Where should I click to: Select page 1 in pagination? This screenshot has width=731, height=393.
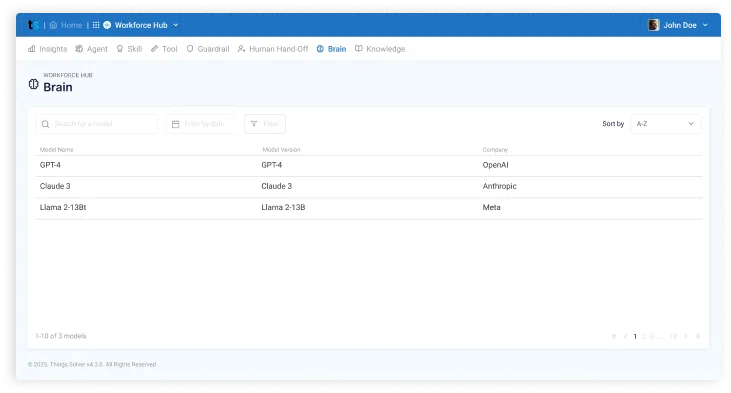pyautogui.click(x=635, y=337)
